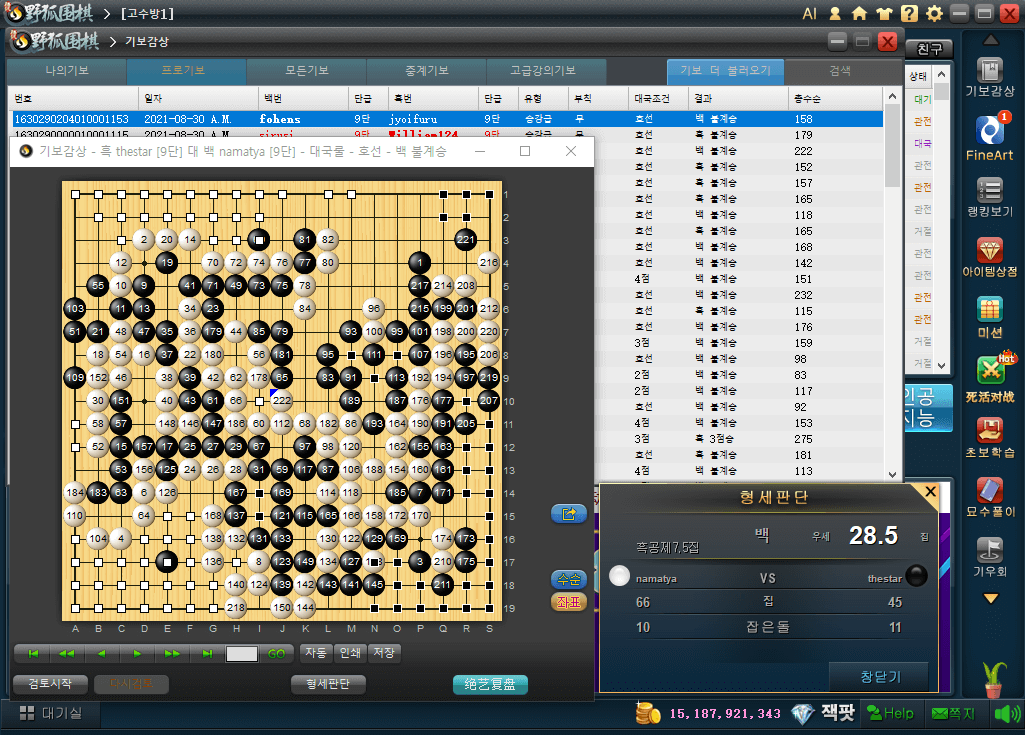Open 死活対戦 icon with Hot badge
The width and height of the screenshot is (1025, 735).
(990, 377)
